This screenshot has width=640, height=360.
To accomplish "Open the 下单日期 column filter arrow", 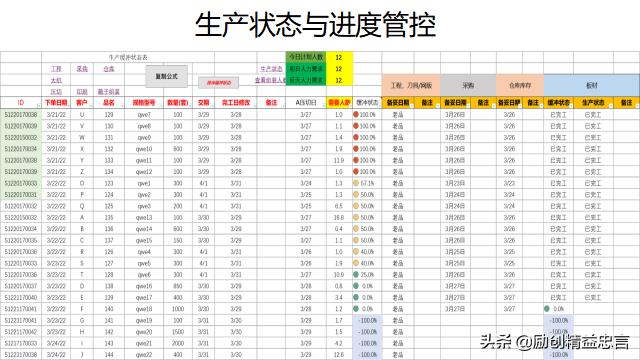I will [68, 106].
